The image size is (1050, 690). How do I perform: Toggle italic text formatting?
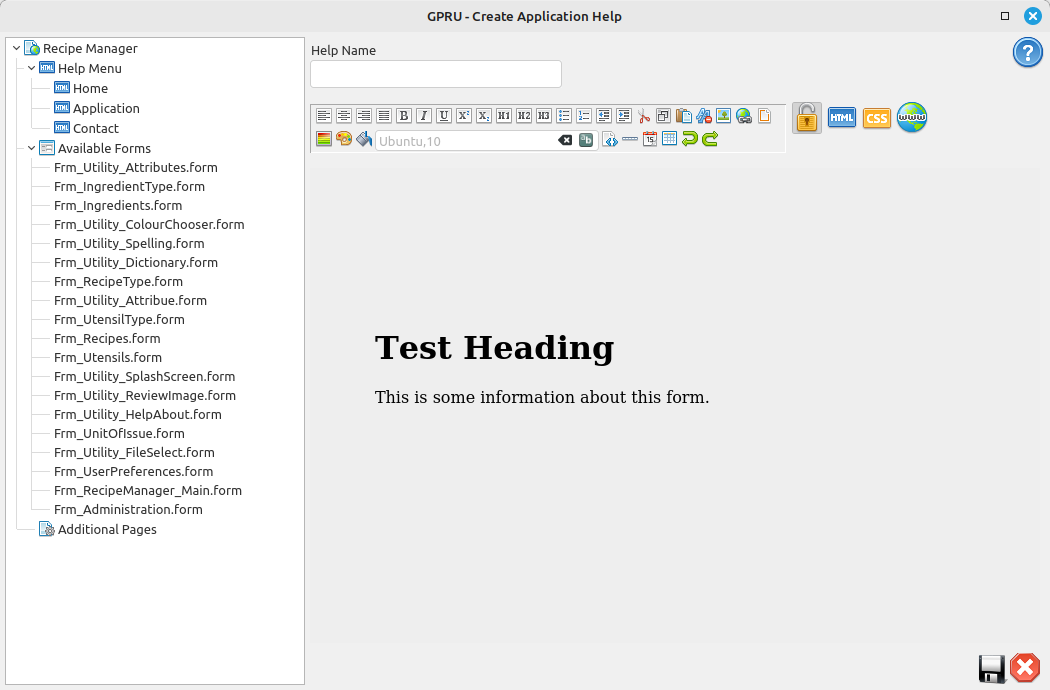[x=424, y=116]
